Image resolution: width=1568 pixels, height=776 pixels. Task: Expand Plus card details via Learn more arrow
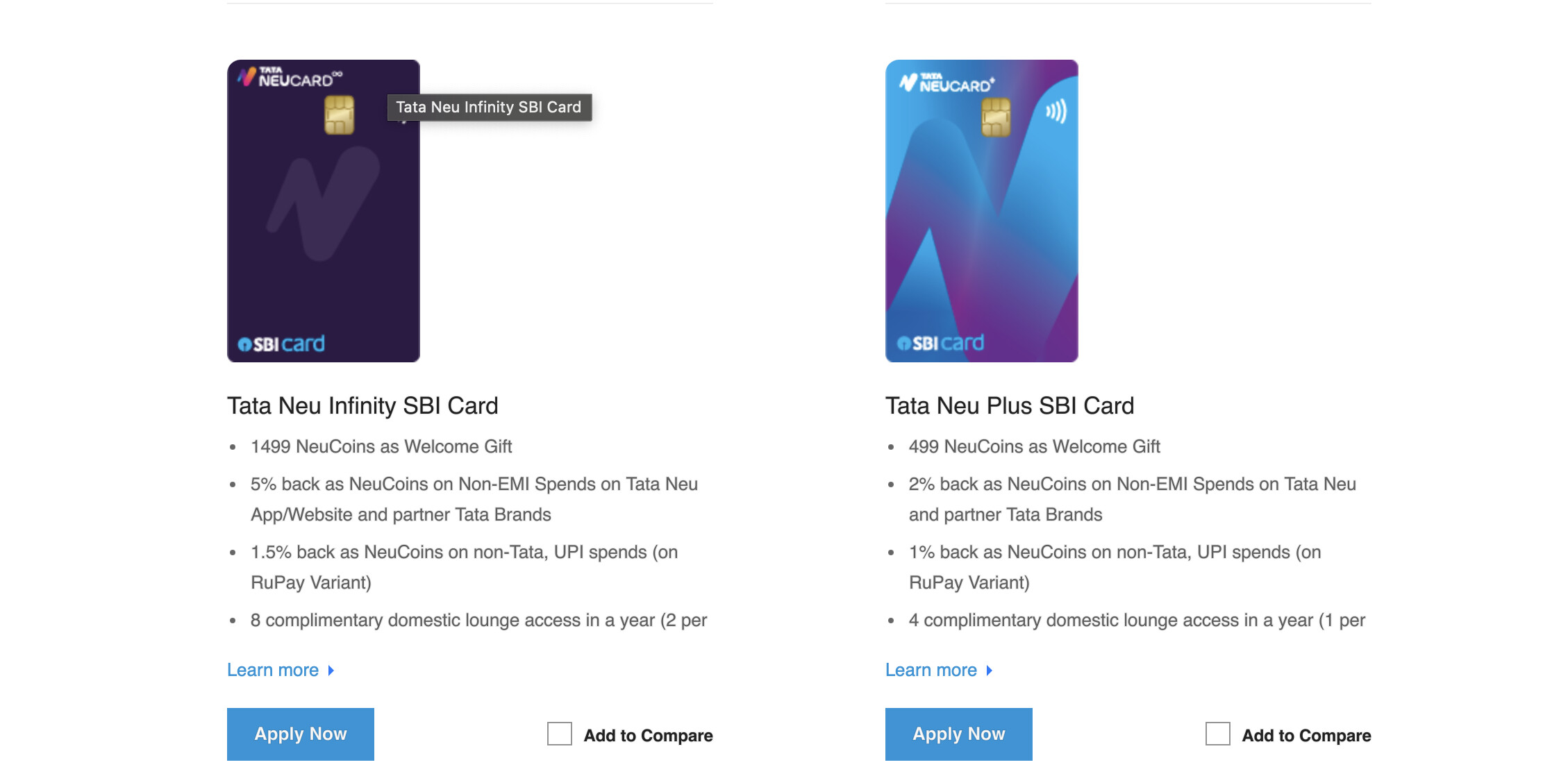(990, 670)
